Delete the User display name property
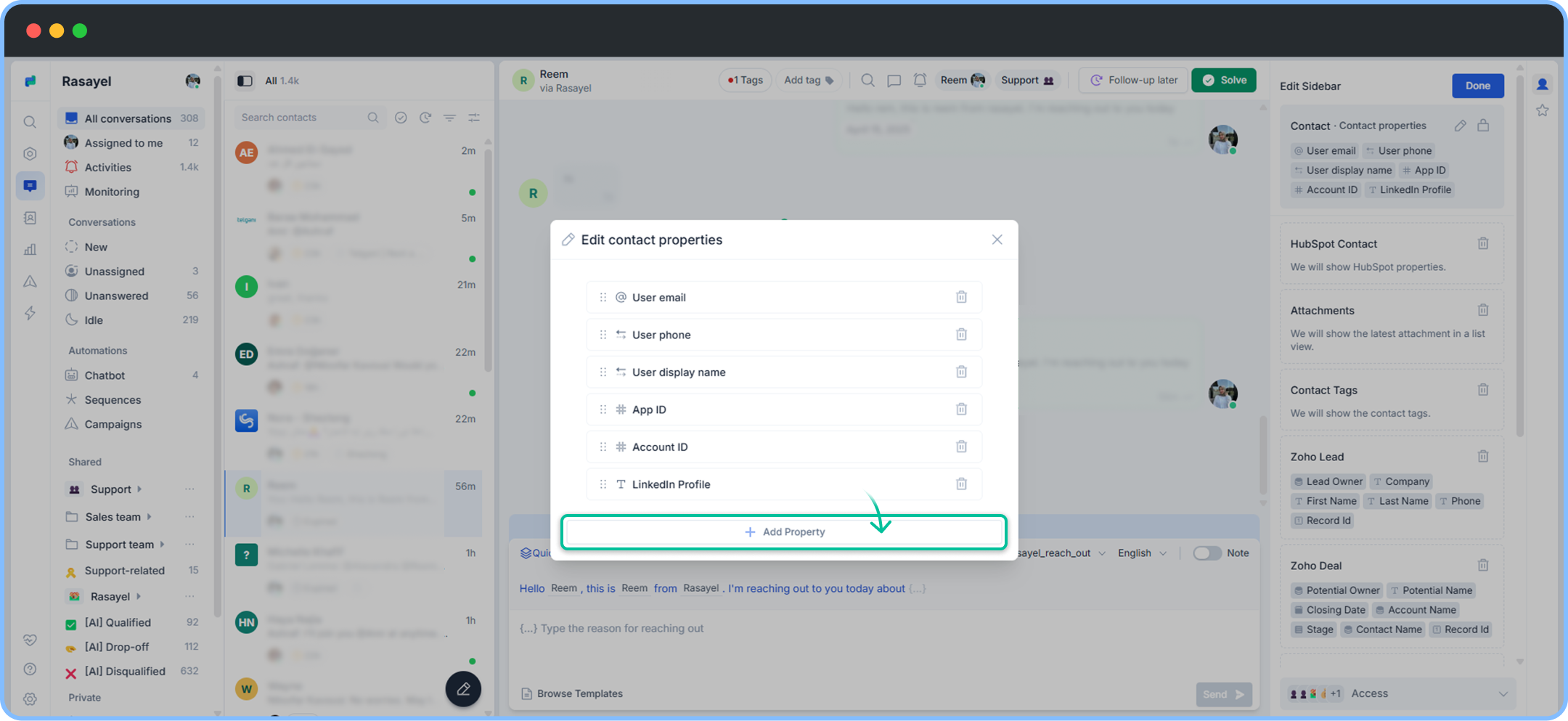The height and width of the screenshot is (721, 1568). tap(961, 372)
